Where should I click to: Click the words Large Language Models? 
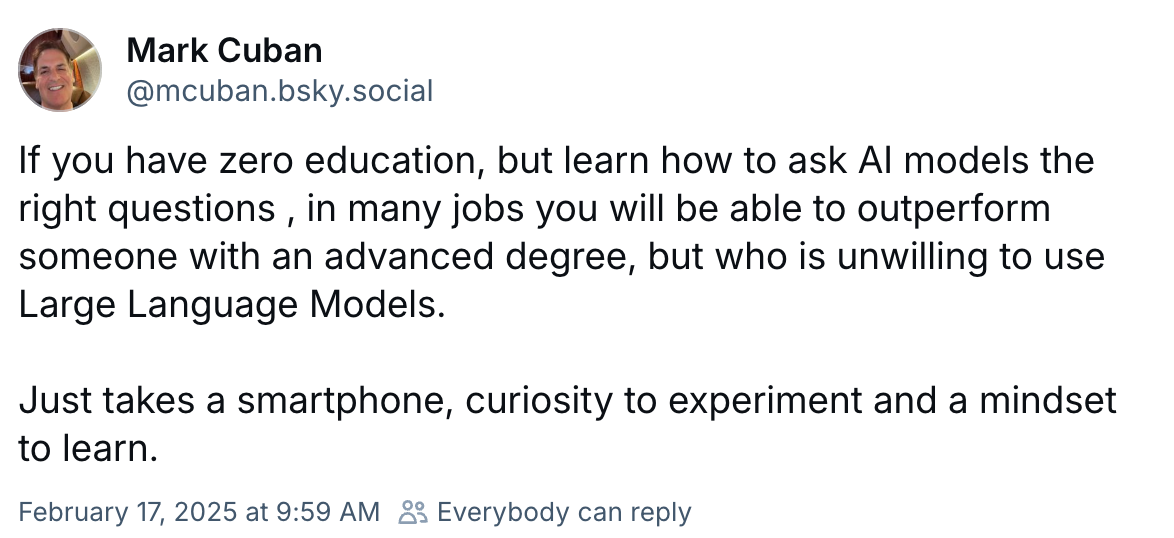231,305
